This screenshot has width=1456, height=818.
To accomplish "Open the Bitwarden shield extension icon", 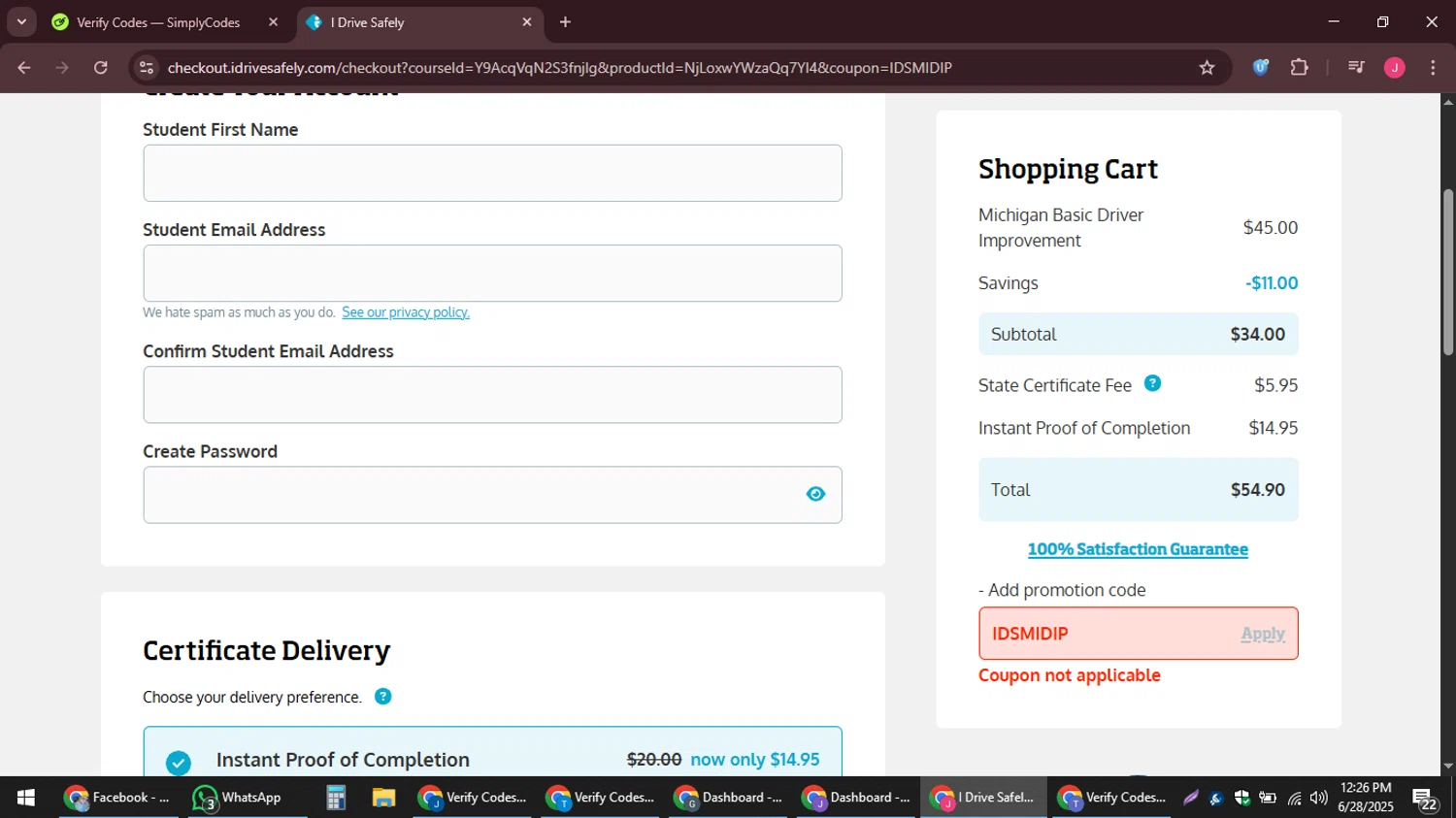I will (1261, 67).
